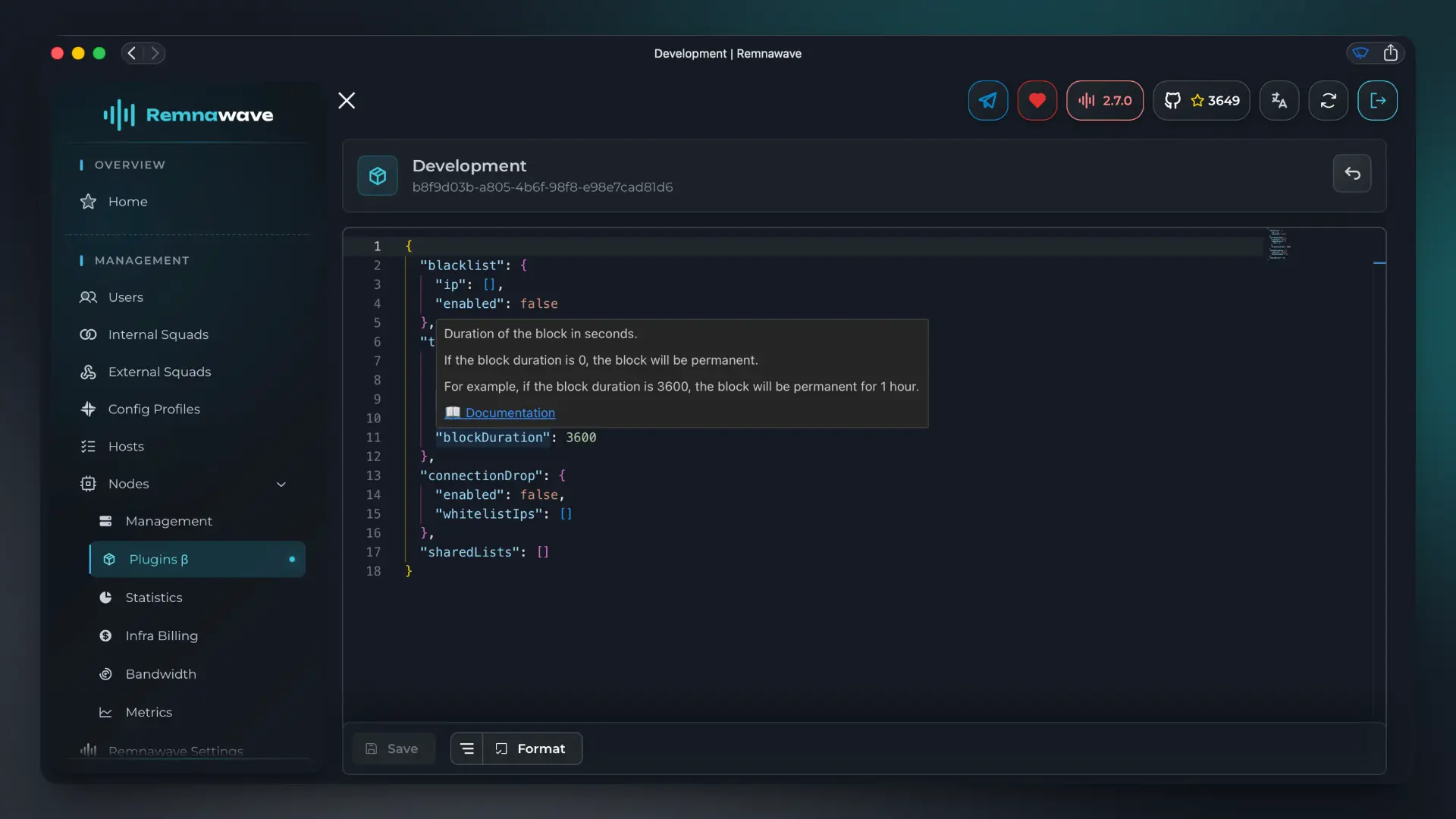Click the logout icon button
The width and height of the screenshot is (1456, 819).
[1377, 100]
